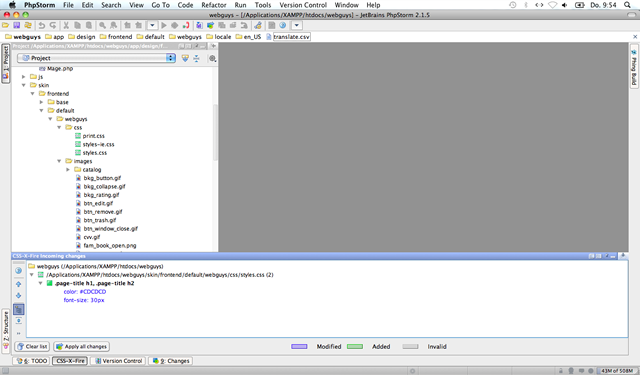Click the Undo arrow in the toolbar
The width and height of the screenshot is (640, 375).
click(41, 25)
